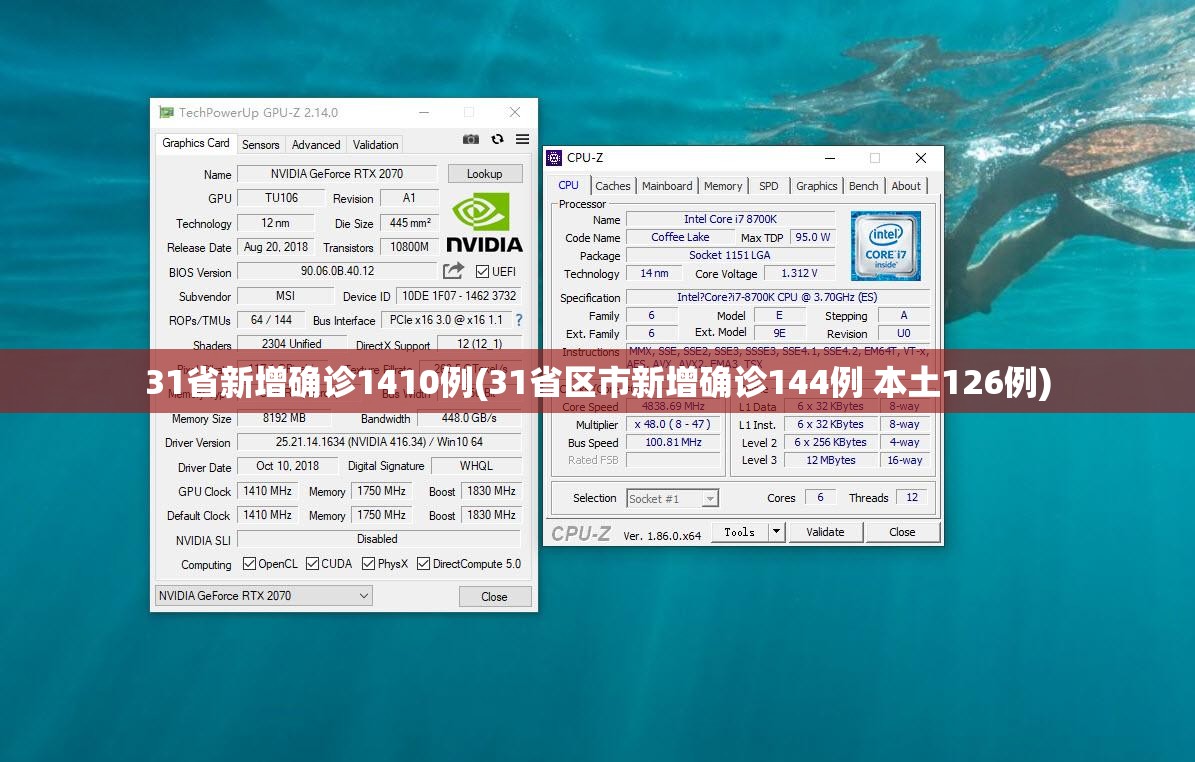Open the Socket #1 selection dropdown

(x=672, y=498)
